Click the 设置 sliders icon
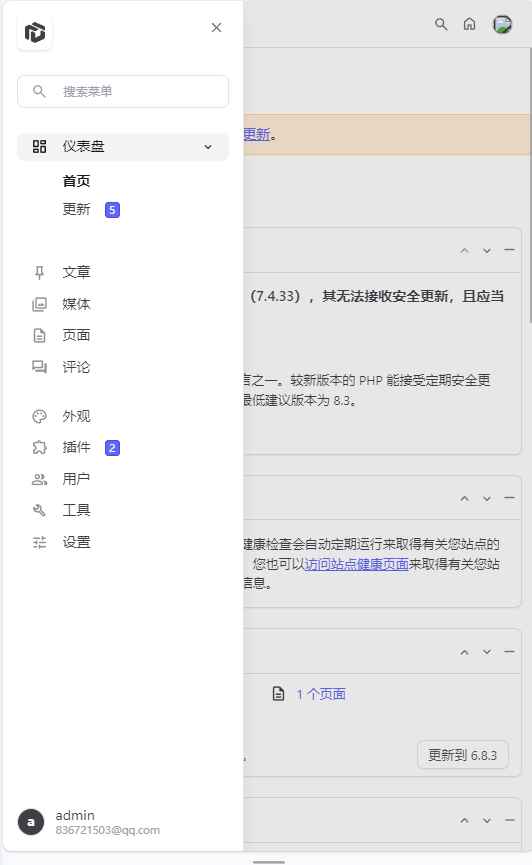Screen dimensions: 532x865 point(39,542)
